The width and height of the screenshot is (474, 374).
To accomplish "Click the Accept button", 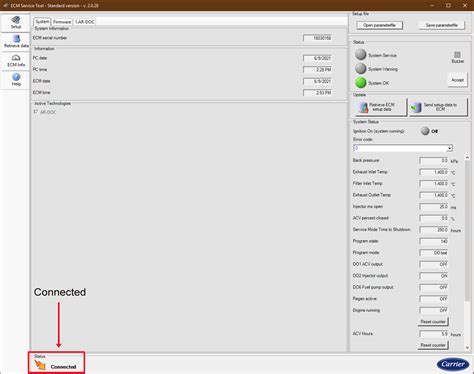I will 458,80.
